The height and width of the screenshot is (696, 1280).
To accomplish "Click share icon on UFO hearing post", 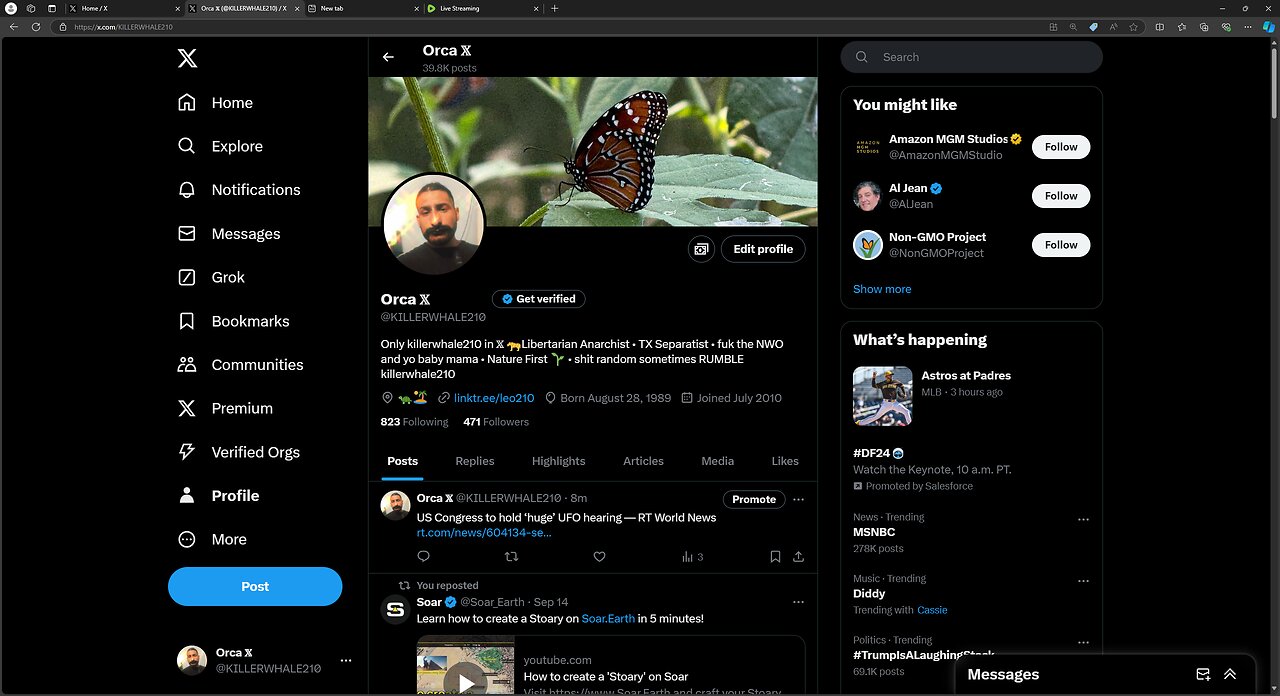I will (x=798, y=557).
